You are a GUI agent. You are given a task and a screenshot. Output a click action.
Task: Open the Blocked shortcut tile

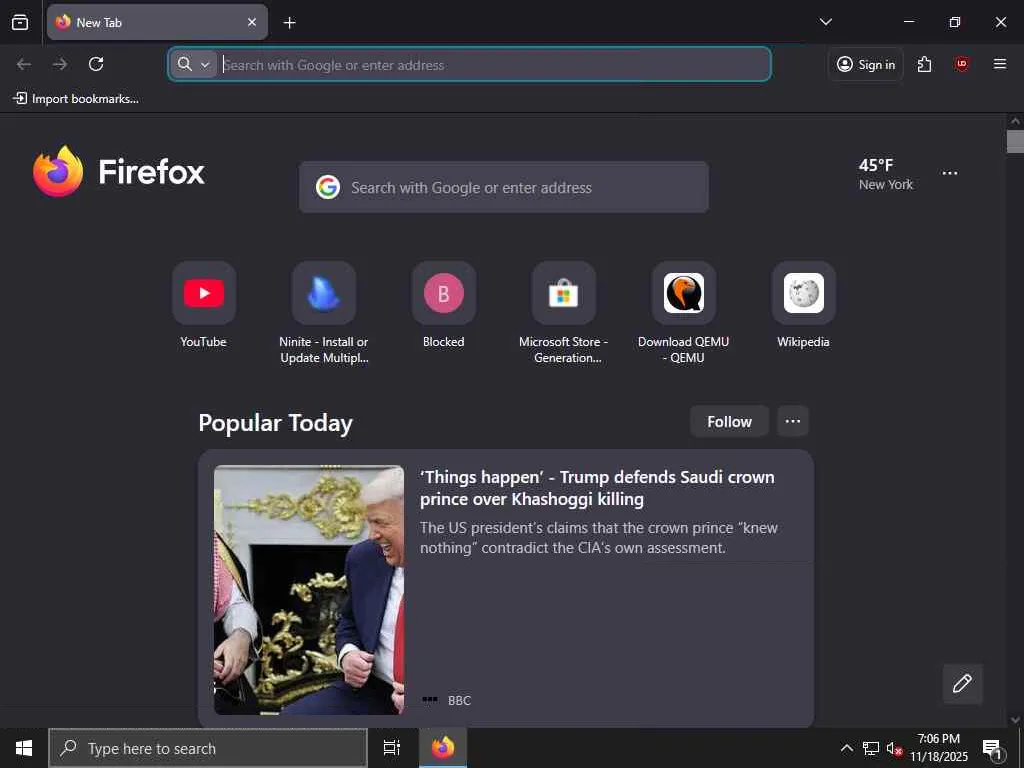click(x=443, y=293)
